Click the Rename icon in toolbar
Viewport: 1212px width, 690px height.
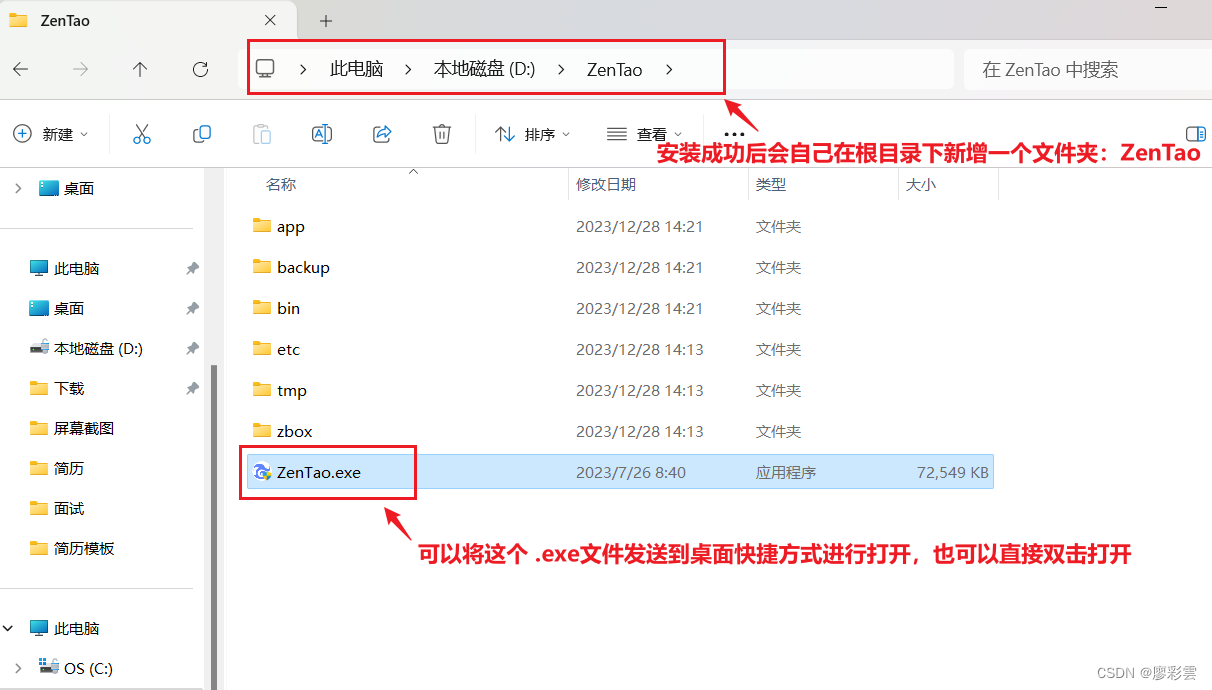pos(322,134)
